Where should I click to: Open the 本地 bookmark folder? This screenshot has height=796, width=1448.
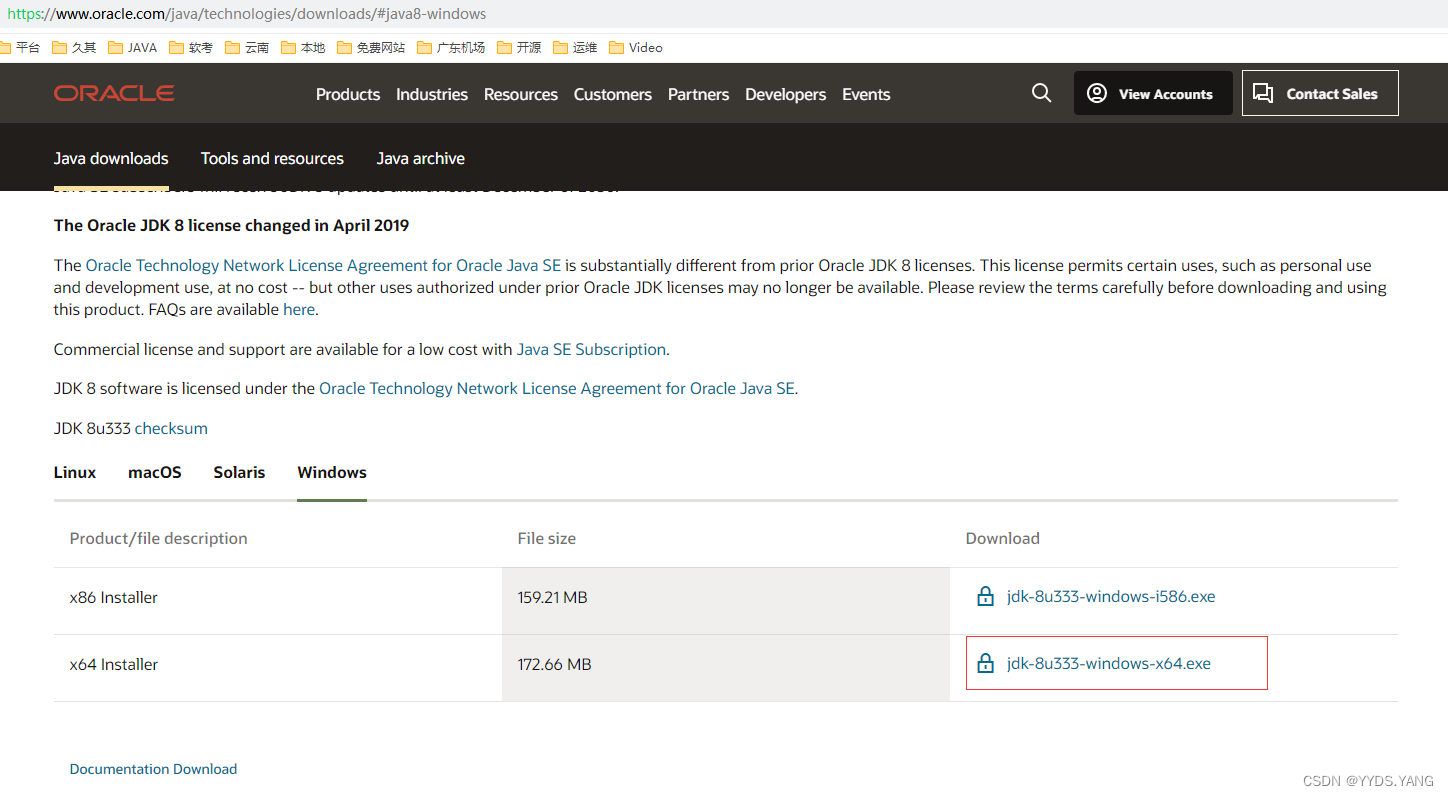[303, 47]
